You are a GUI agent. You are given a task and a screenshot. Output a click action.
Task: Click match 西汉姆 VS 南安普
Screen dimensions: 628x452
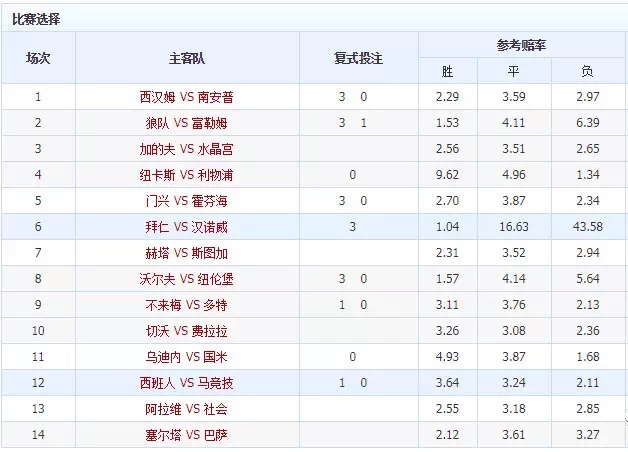pyautogui.click(x=187, y=97)
